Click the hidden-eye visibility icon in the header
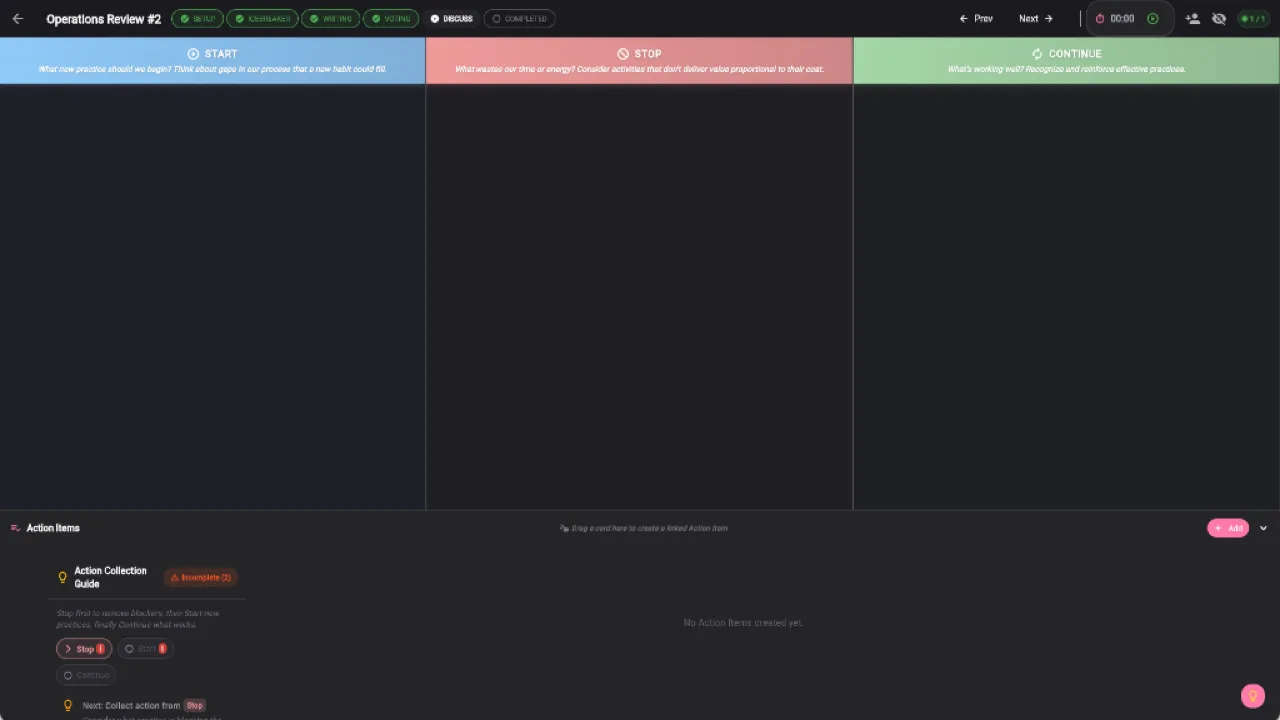Viewport: 1280px width, 720px height. point(1219,18)
